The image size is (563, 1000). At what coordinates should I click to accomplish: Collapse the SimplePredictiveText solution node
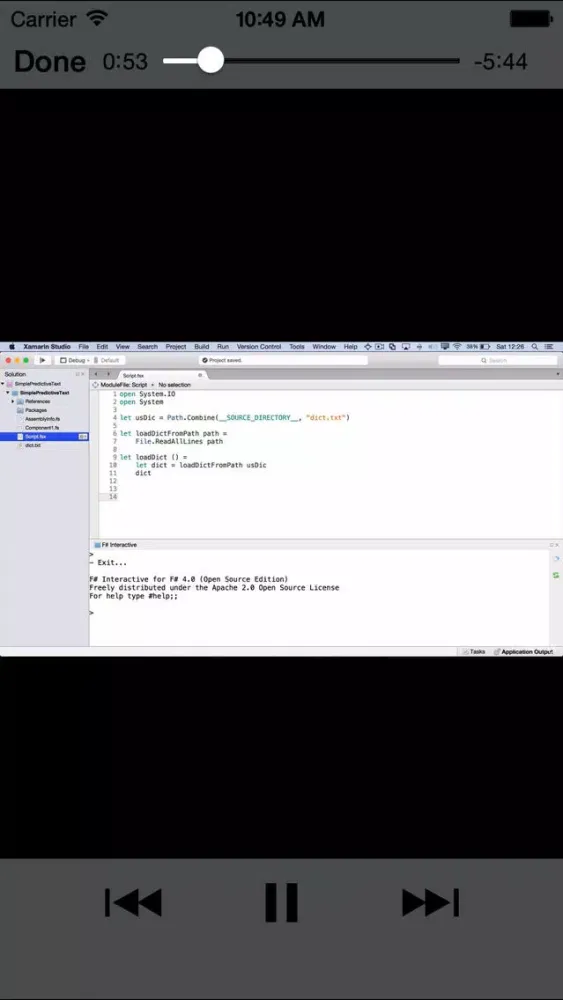pyautogui.click(x=3, y=384)
